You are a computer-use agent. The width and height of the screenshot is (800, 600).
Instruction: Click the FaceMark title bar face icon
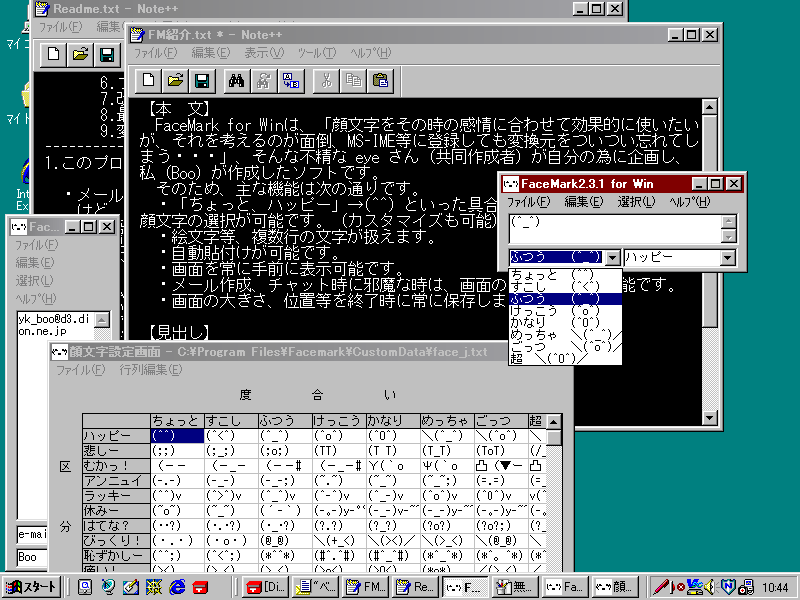point(511,184)
